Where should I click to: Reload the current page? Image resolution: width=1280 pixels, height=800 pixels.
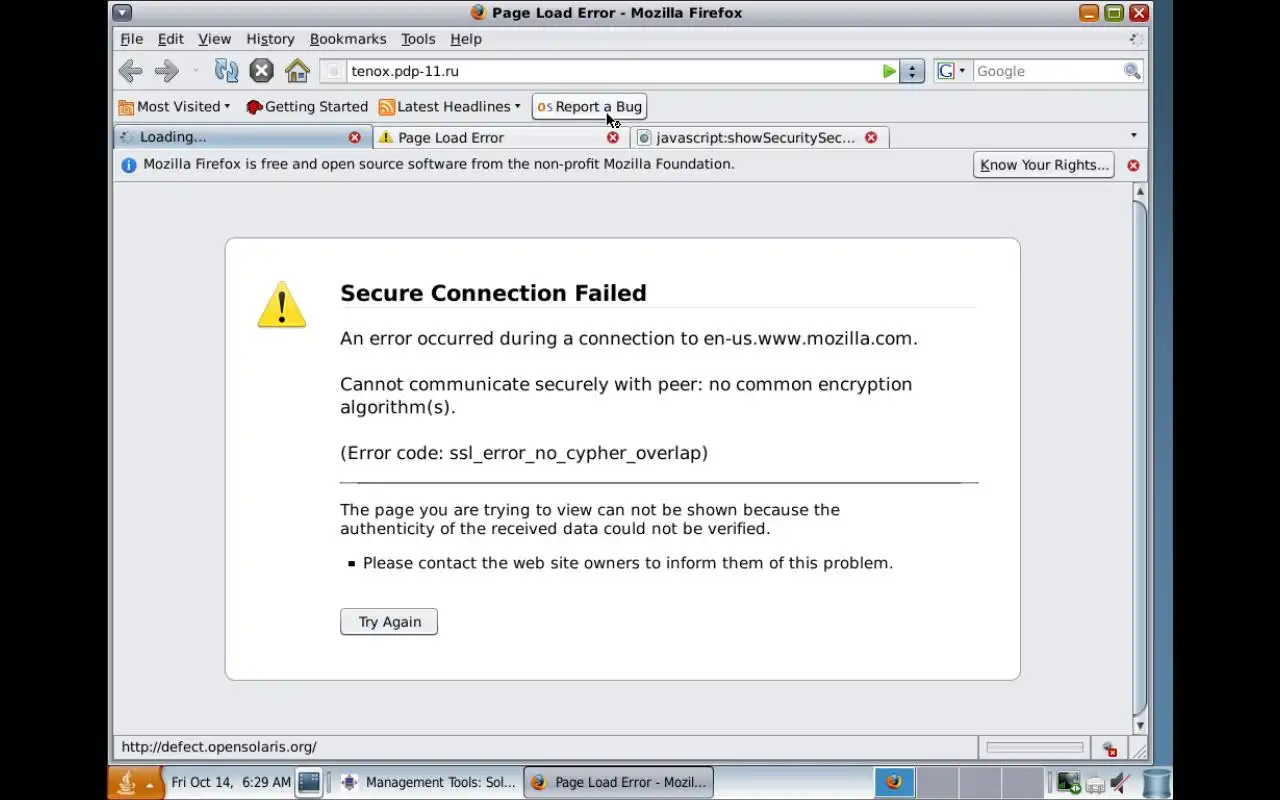coord(226,71)
